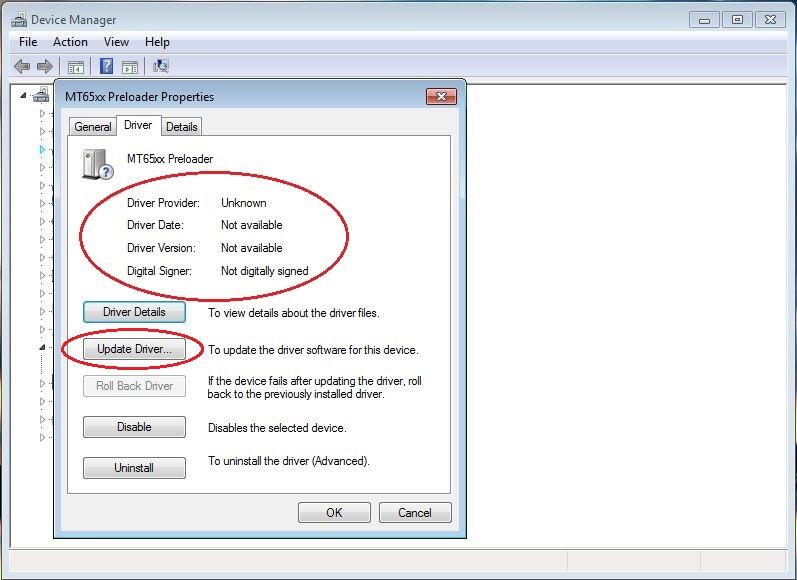Click the 'Driver Version:' label
Viewport: 797px width, 580px height.
click(x=161, y=248)
